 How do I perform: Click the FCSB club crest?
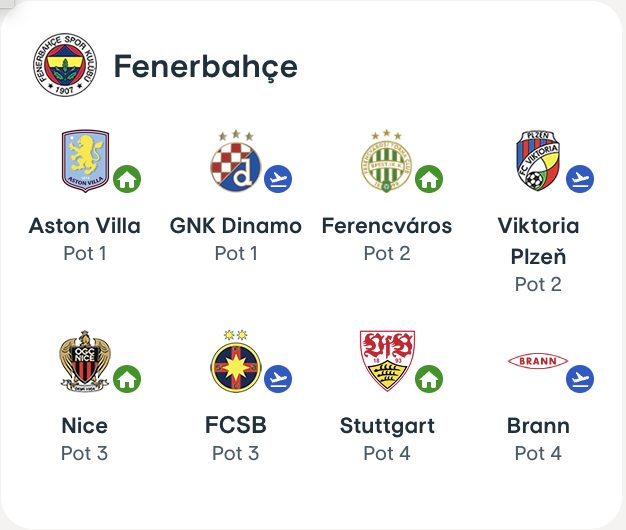(x=235, y=361)
